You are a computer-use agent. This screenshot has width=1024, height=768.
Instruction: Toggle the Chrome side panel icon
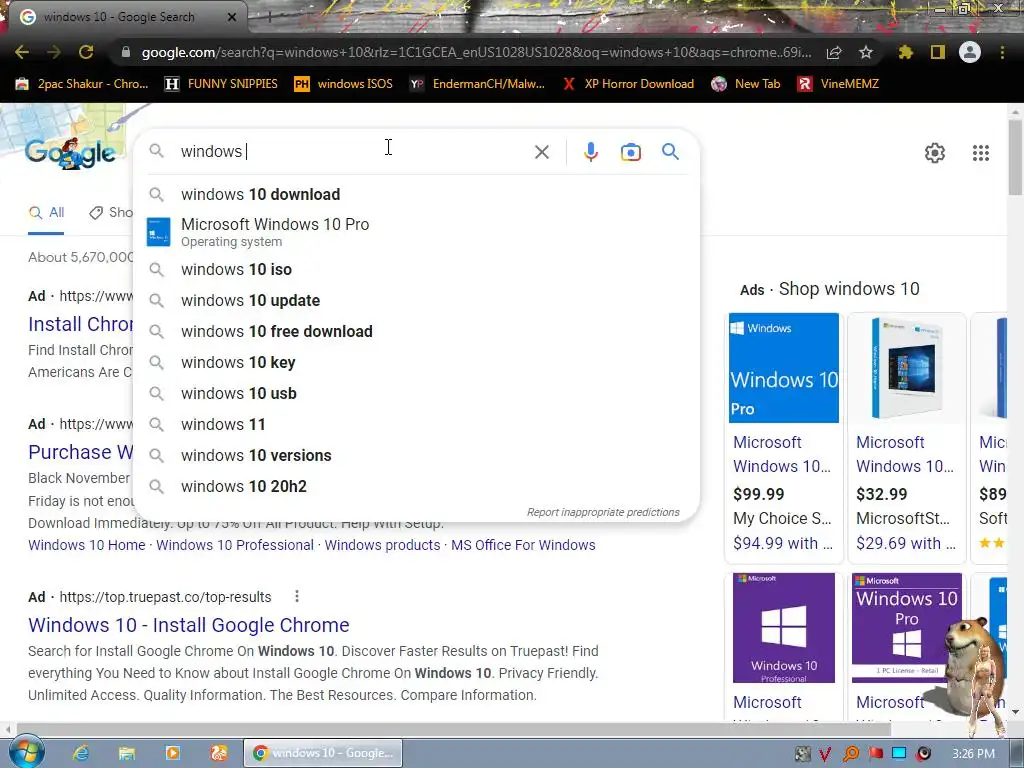tap(938, 52)
